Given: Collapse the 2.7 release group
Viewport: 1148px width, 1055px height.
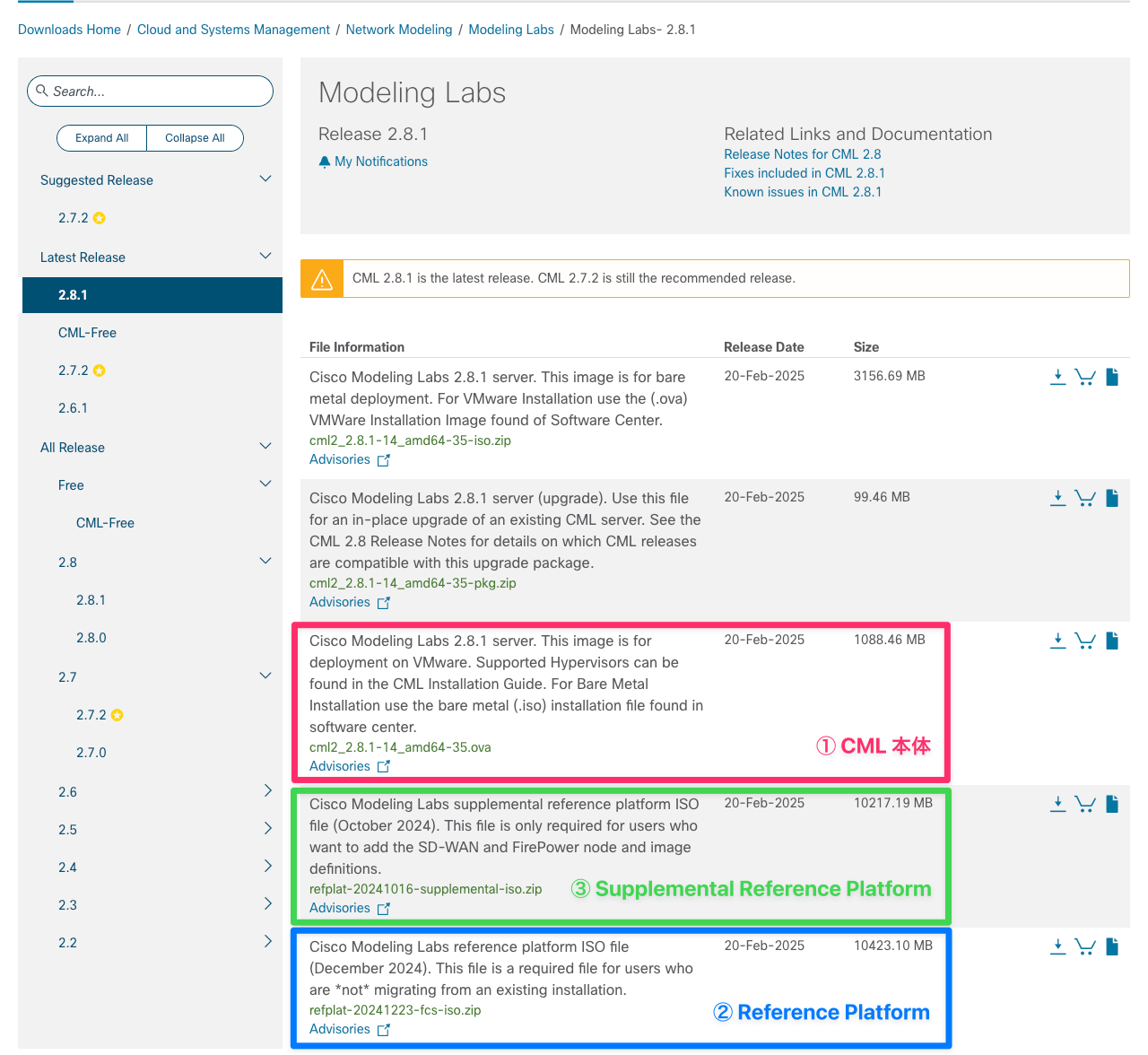Looking at the screenshot, I should point(265,676).
